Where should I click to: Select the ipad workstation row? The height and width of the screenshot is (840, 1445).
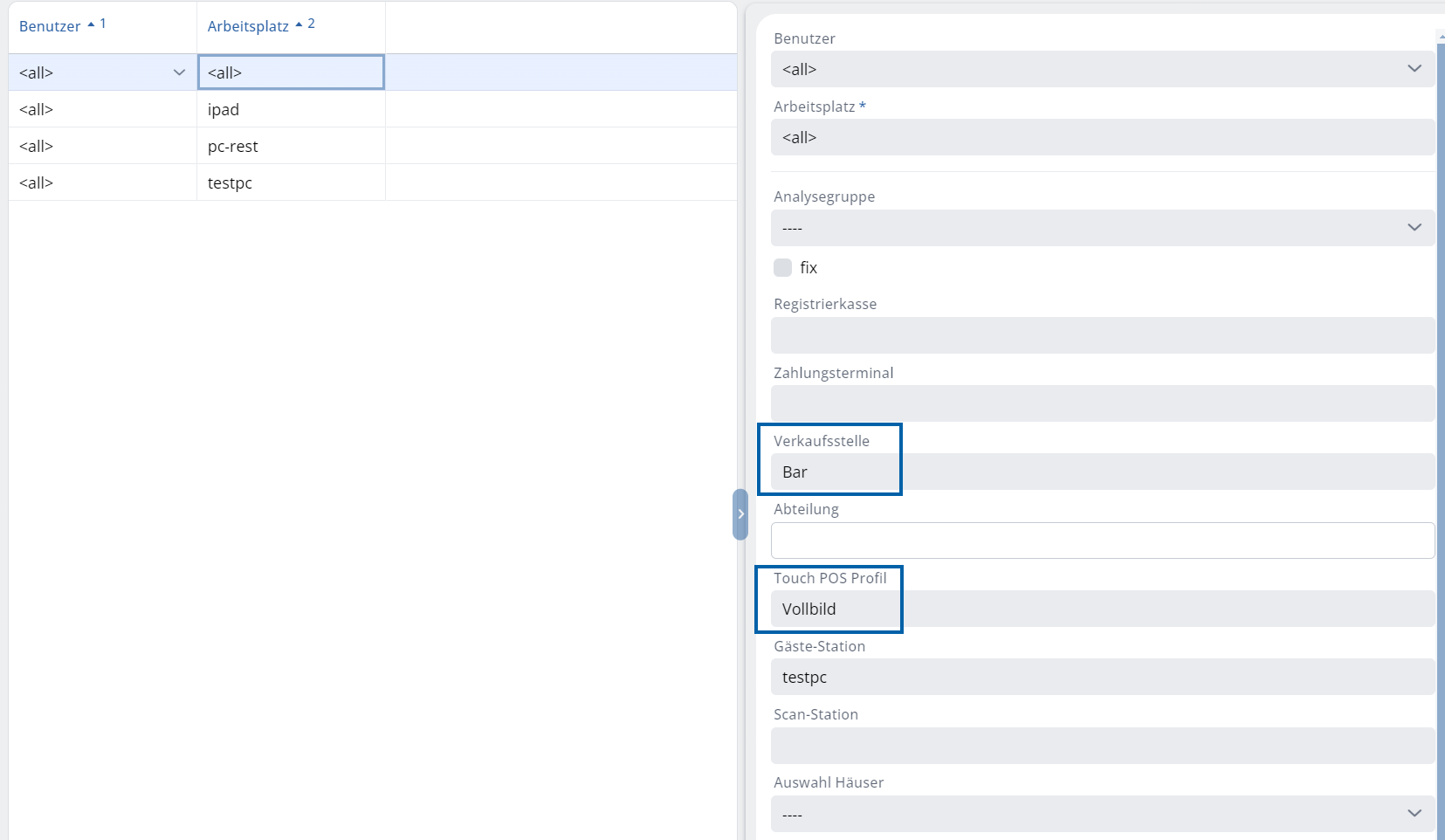click(224, 110)
